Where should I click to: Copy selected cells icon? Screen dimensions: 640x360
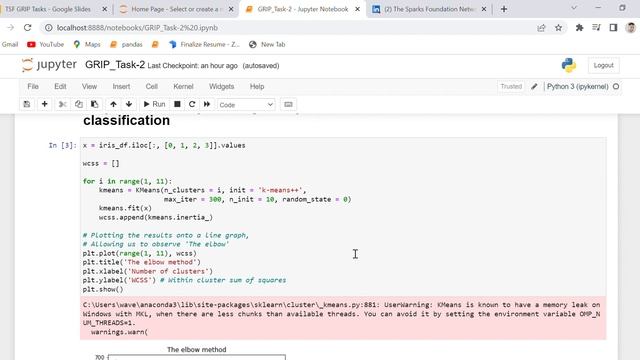(x=78, y=104)
